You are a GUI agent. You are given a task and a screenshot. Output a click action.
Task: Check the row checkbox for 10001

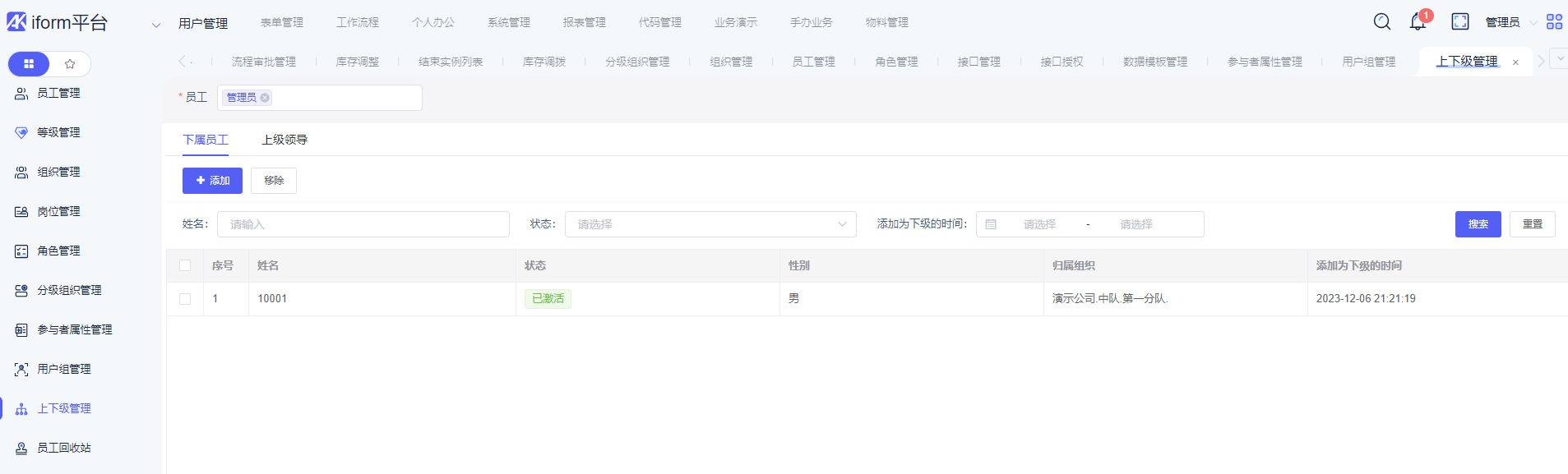(x=185, y=299)
